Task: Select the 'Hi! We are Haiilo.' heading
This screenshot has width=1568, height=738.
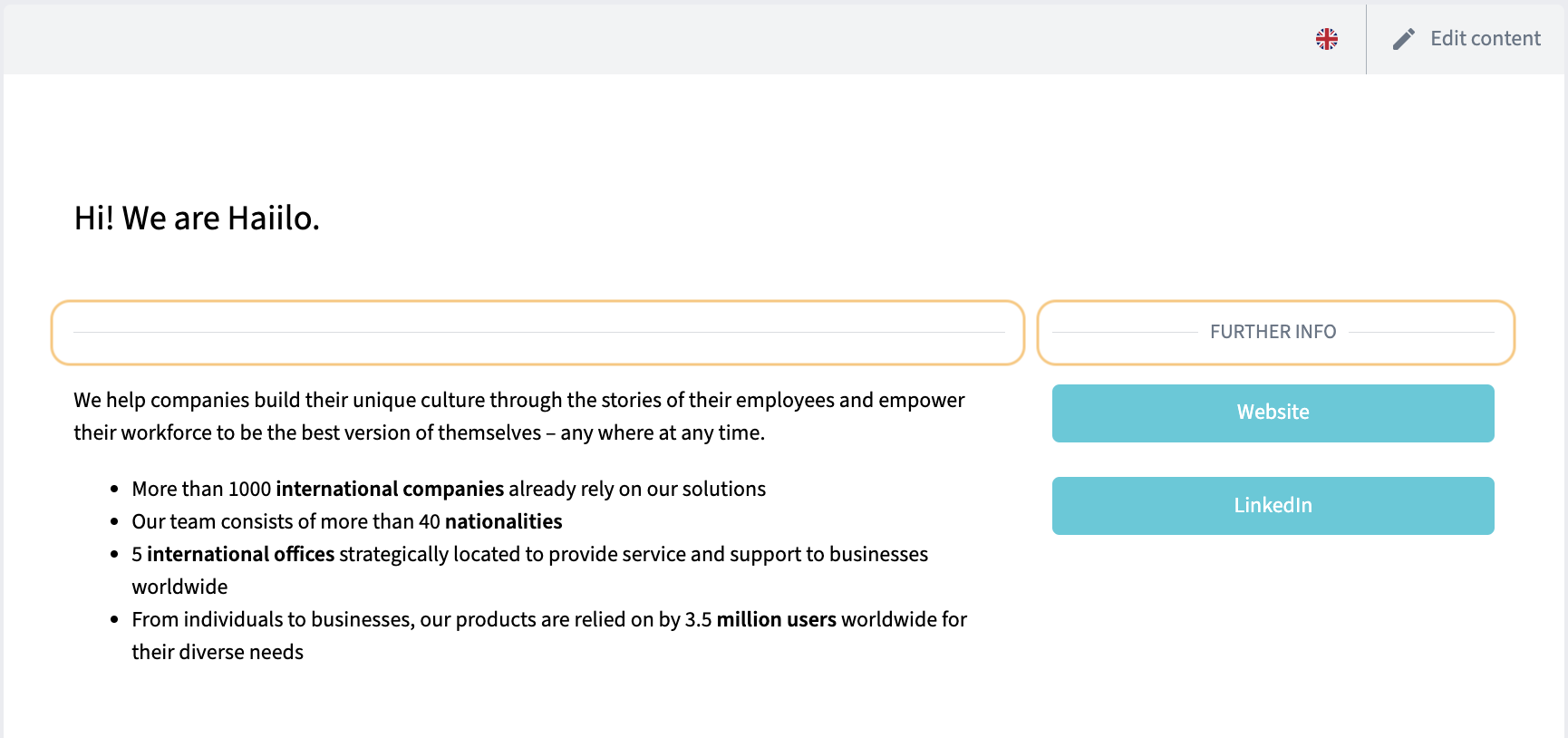Action: click(197, 218)
